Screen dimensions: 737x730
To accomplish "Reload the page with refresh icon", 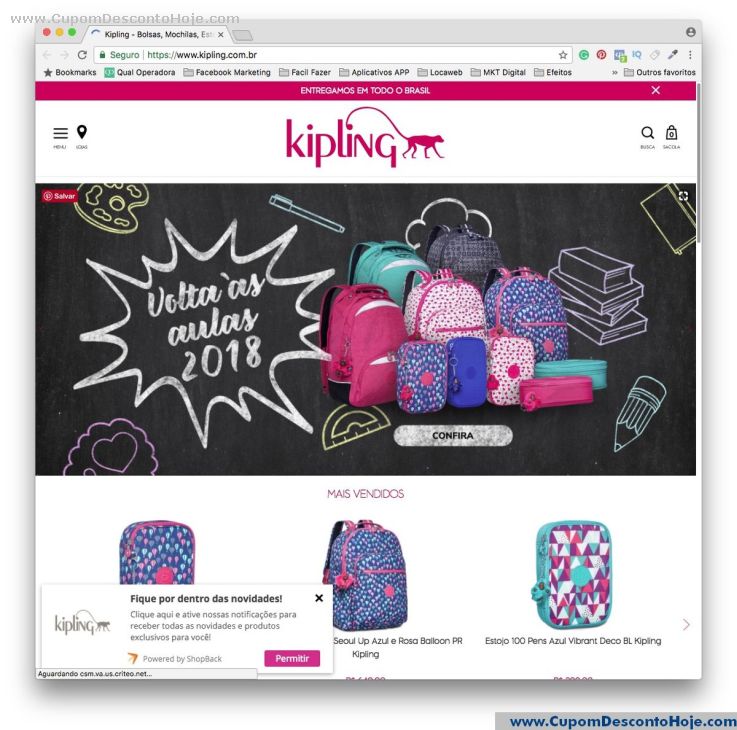I will pos(82,55).
